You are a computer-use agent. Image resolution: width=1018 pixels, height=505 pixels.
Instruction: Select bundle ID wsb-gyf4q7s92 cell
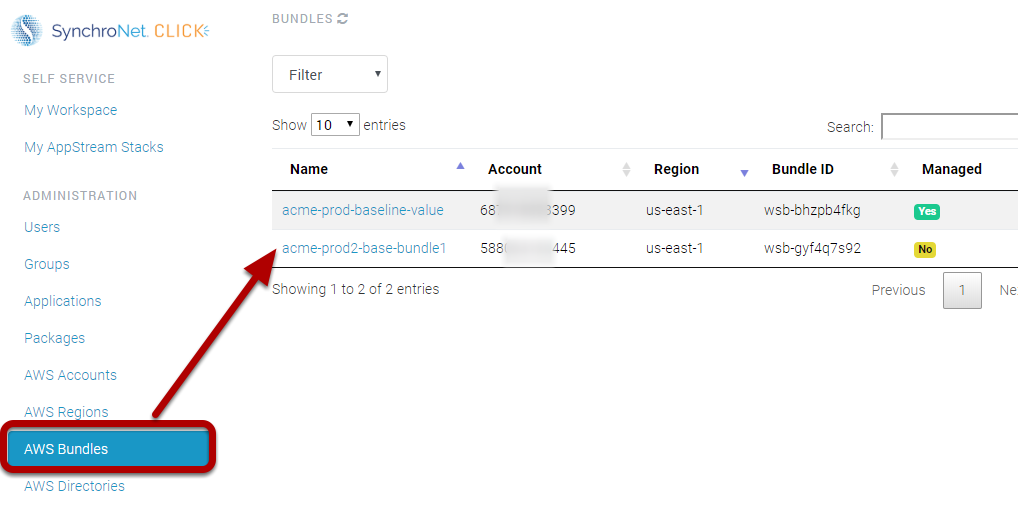813,248
